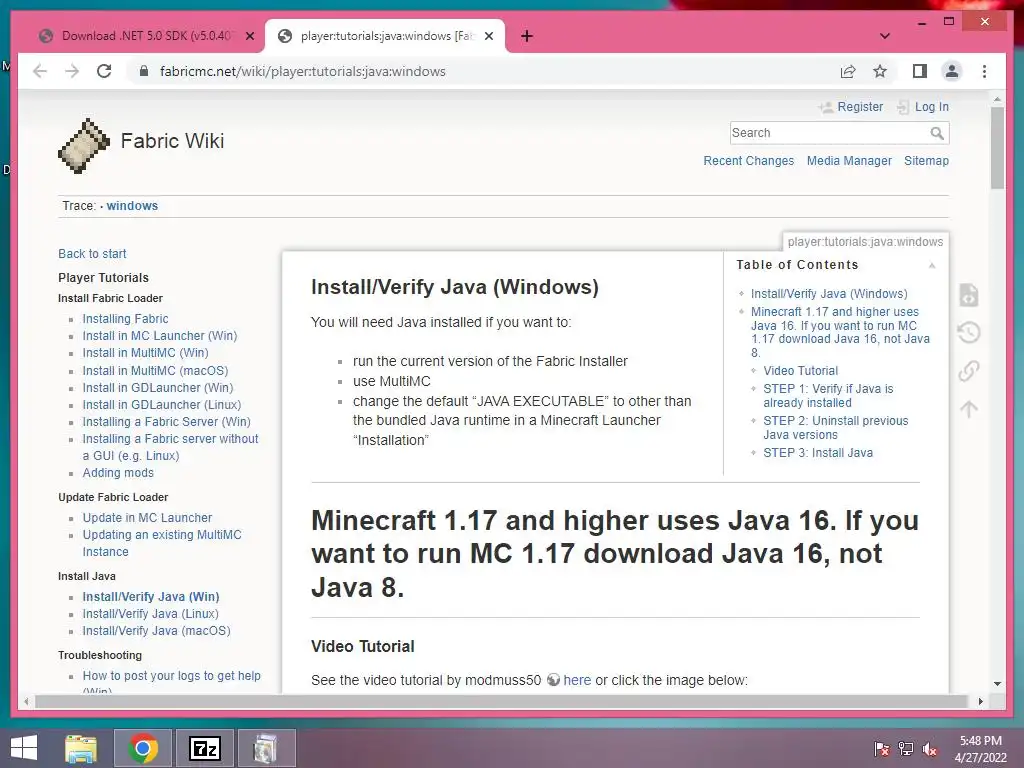Open the browser side panel
The height and width of the screenshot is (768, 1024).
pos(920,71)
